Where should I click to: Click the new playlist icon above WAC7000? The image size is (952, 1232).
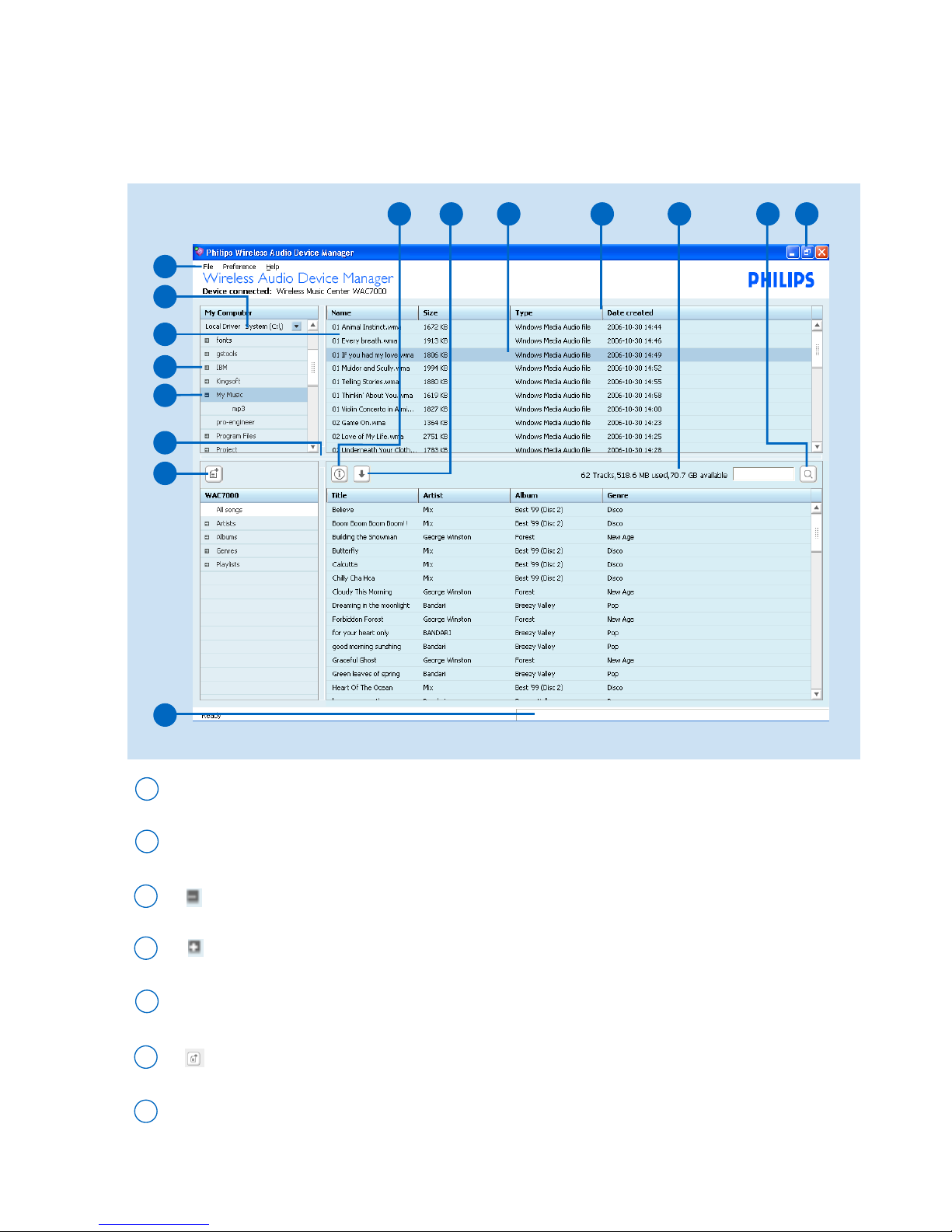click(214, 474)
